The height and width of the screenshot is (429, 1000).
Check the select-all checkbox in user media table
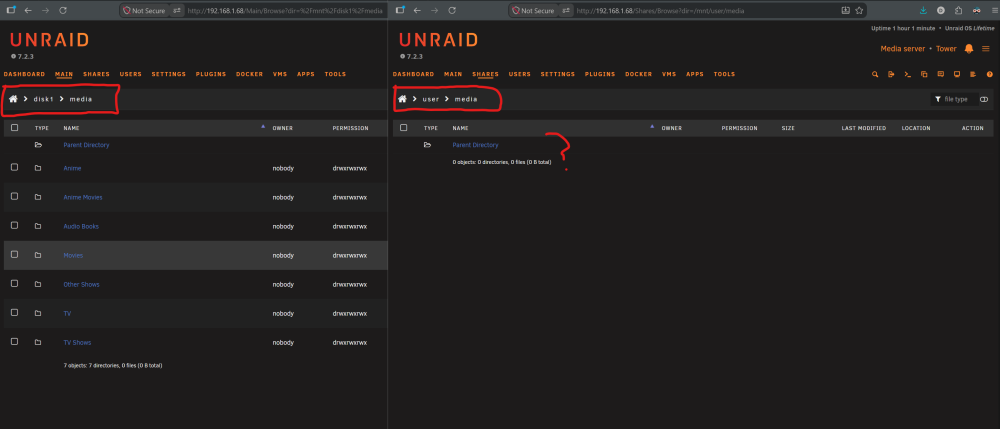coord(403,127)
